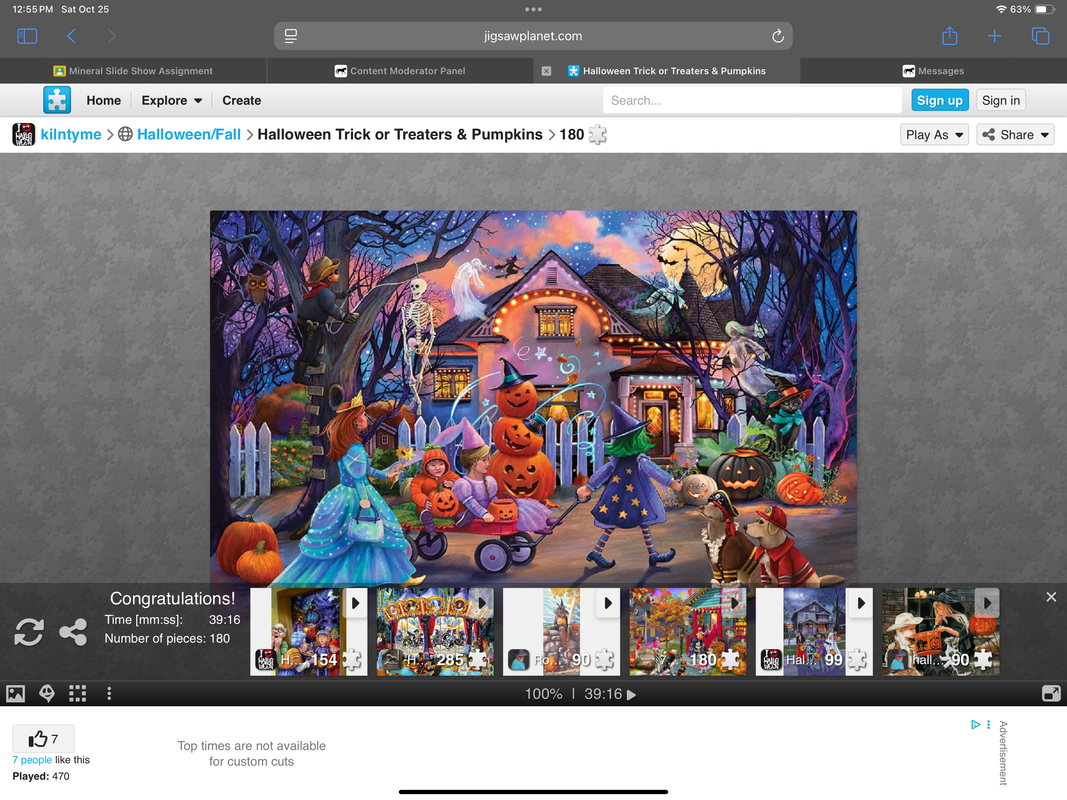Go back with the Safari back arrow
Image resolution: width=1067 pixels, height=800 pixels.
71,36
